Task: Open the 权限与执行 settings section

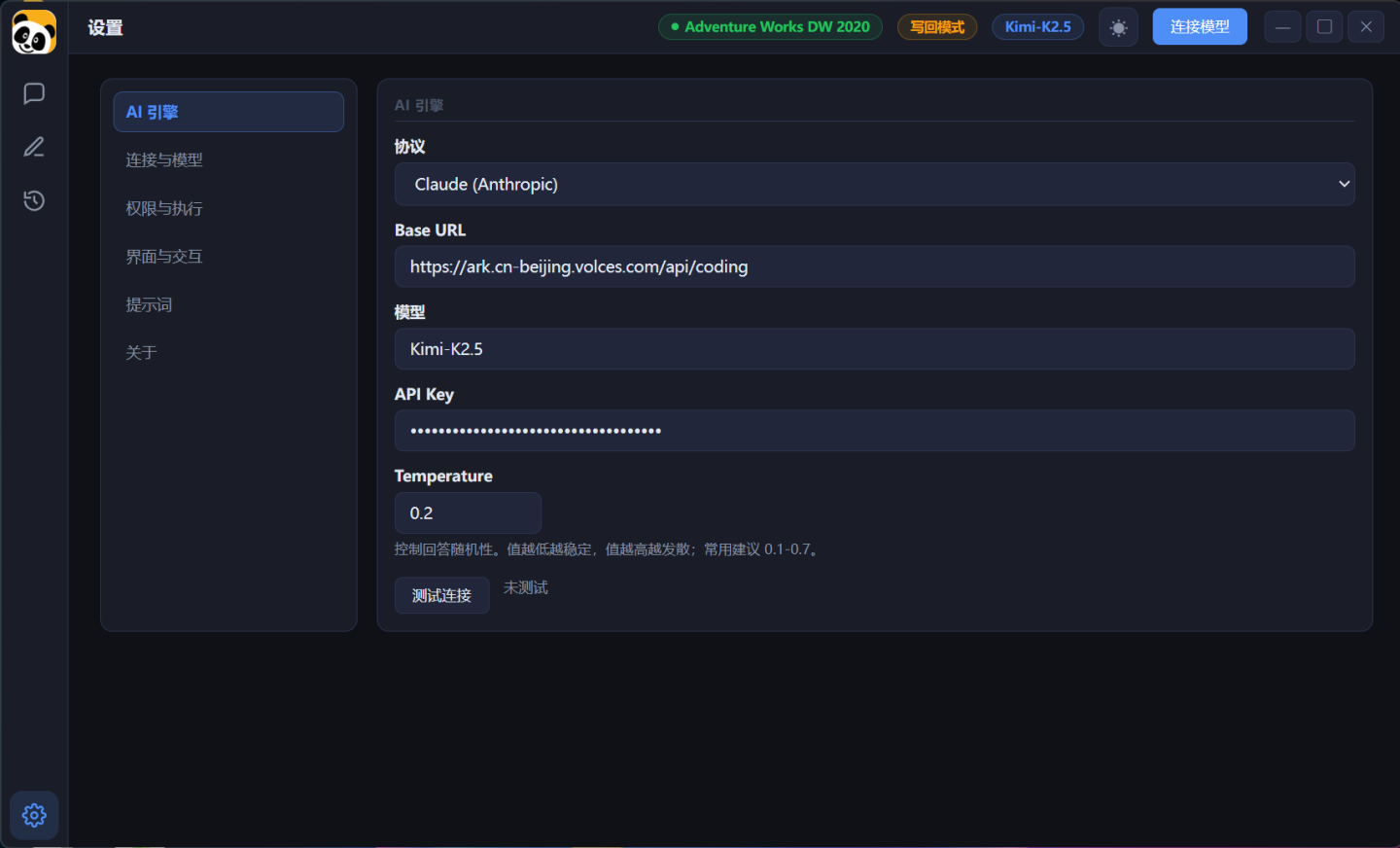Action: 164,208
